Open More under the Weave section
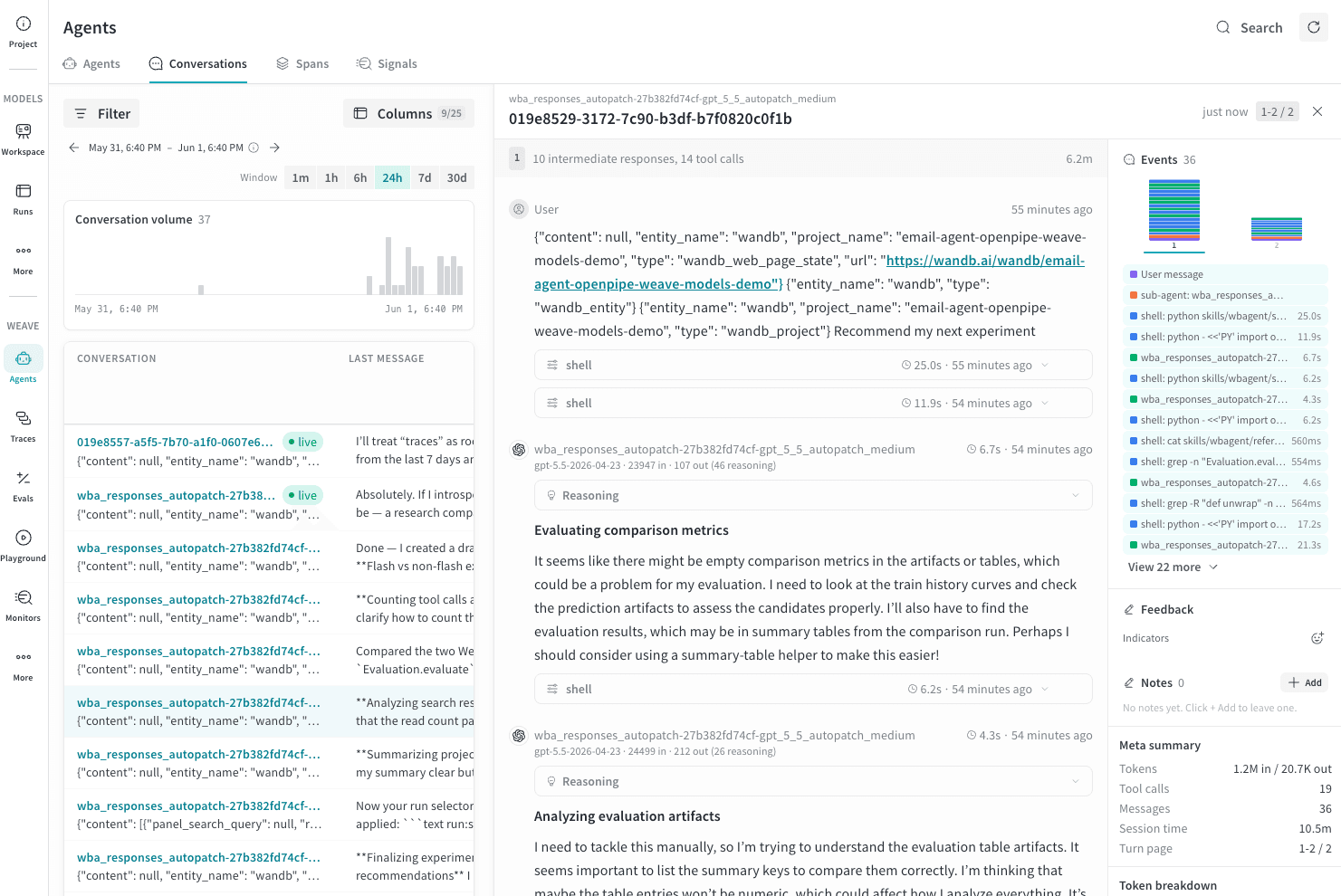The image size is (1341, 896). coord(24,664)
